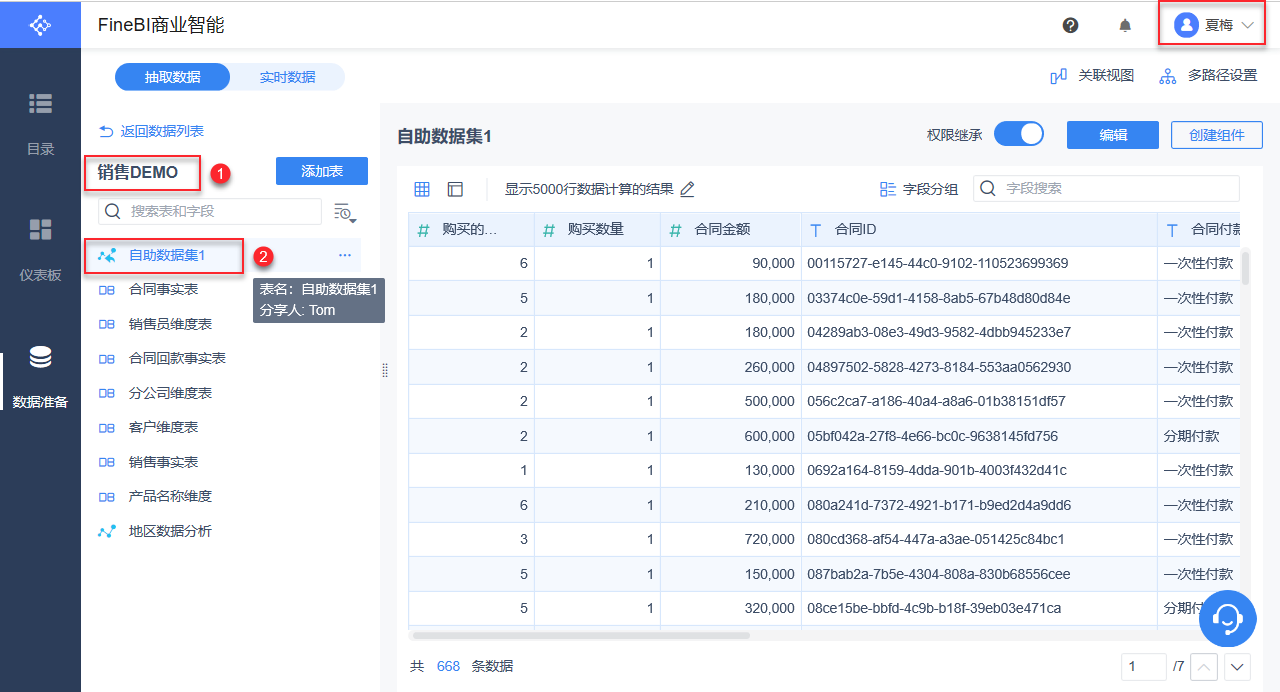1280x692 pixels.
Task: Click the horizontal scrollbar under the table
Action: coord(580,635)
